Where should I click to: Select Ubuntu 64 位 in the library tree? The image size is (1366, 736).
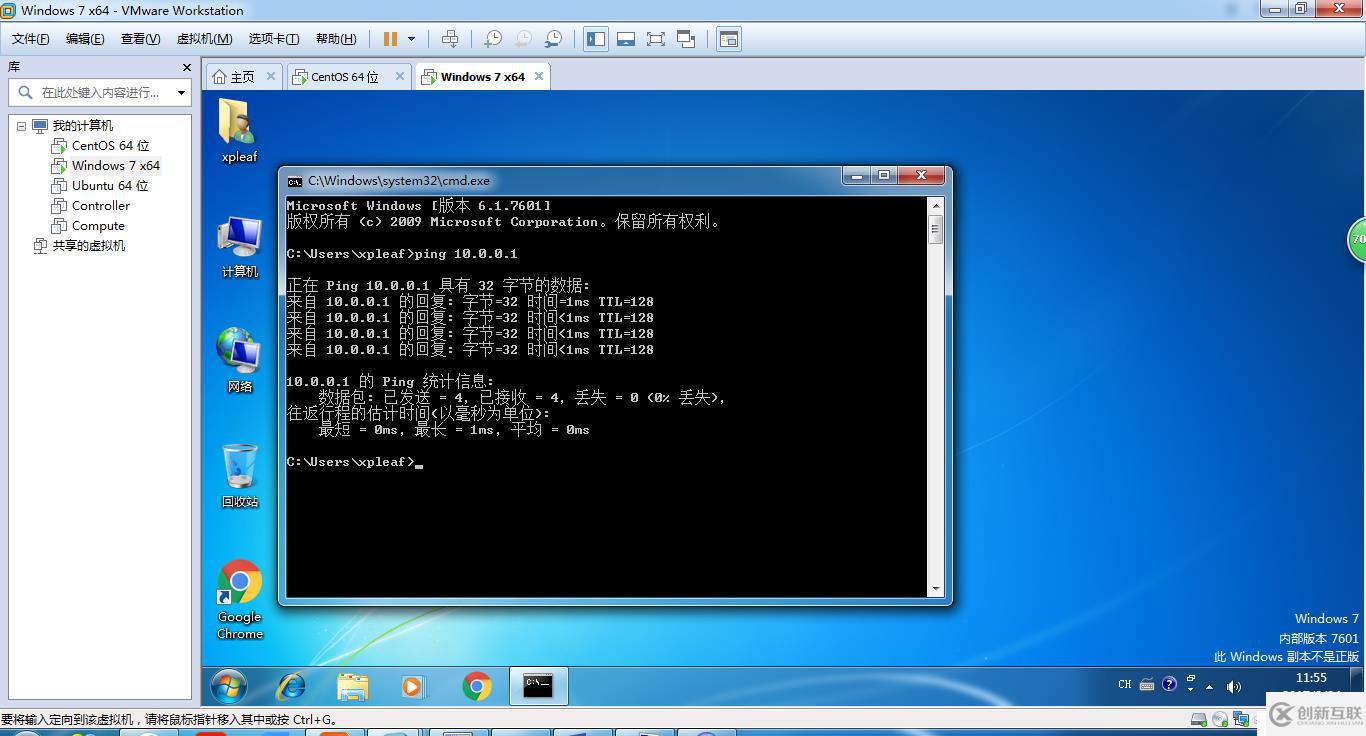coord(109,186)
